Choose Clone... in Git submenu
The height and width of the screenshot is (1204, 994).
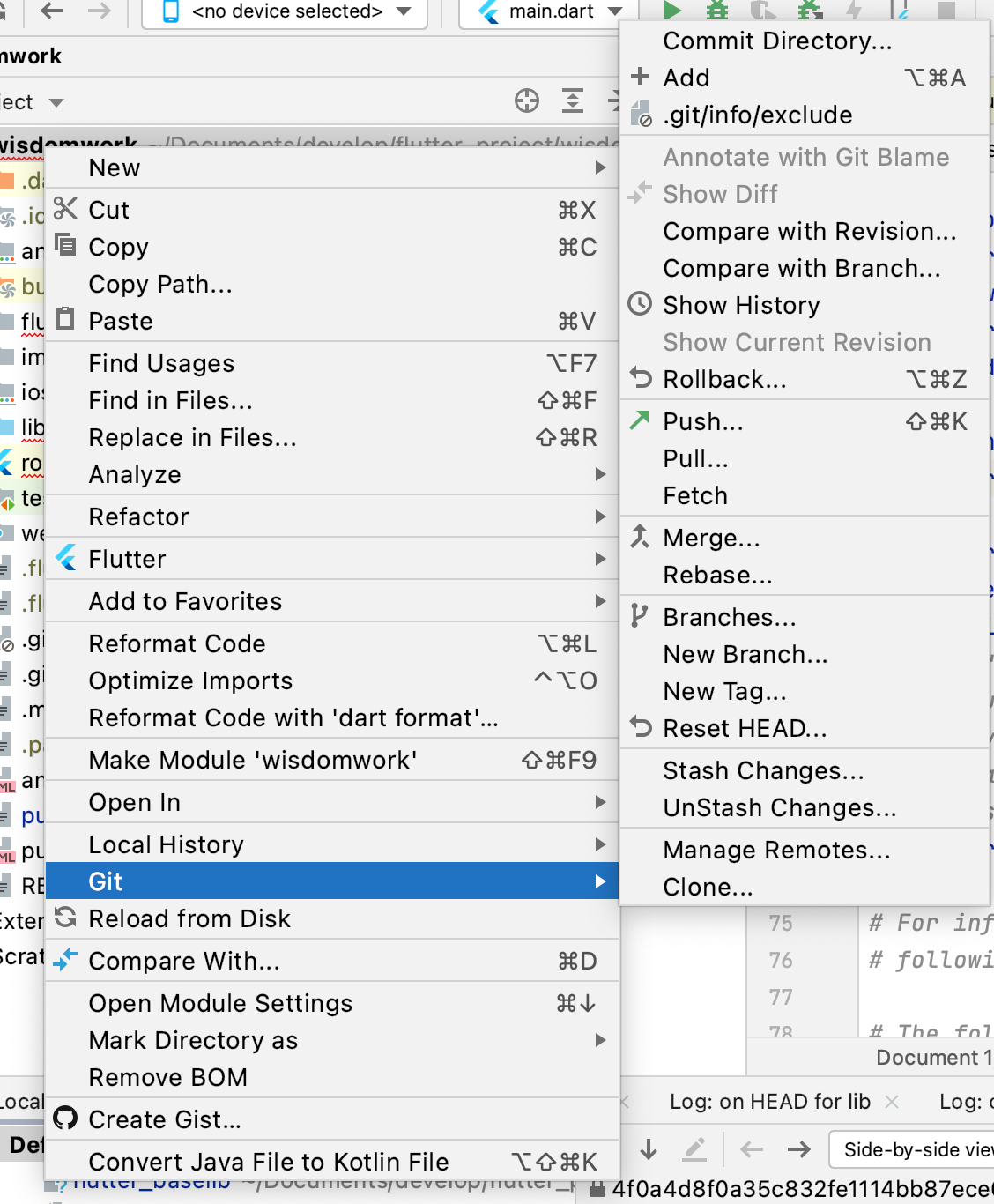coord(804,887)
